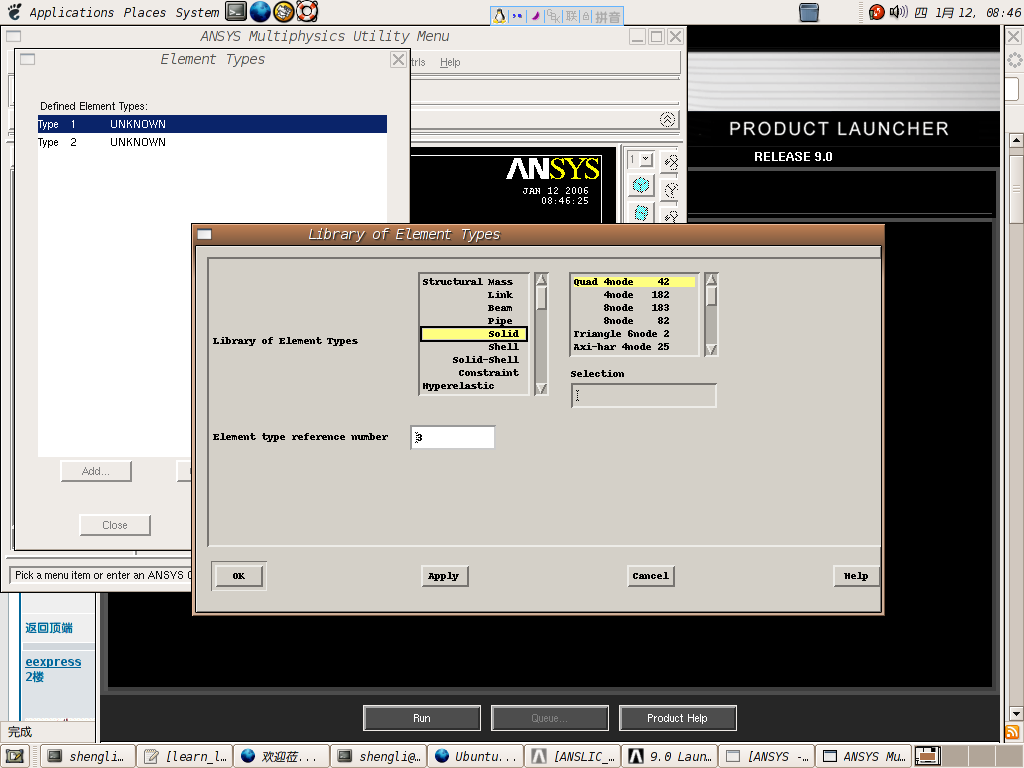The height and width of the screenshot is (768, 1024).
Task: Open the Library of Element Types window menu
Action: [x=204, y=234]
